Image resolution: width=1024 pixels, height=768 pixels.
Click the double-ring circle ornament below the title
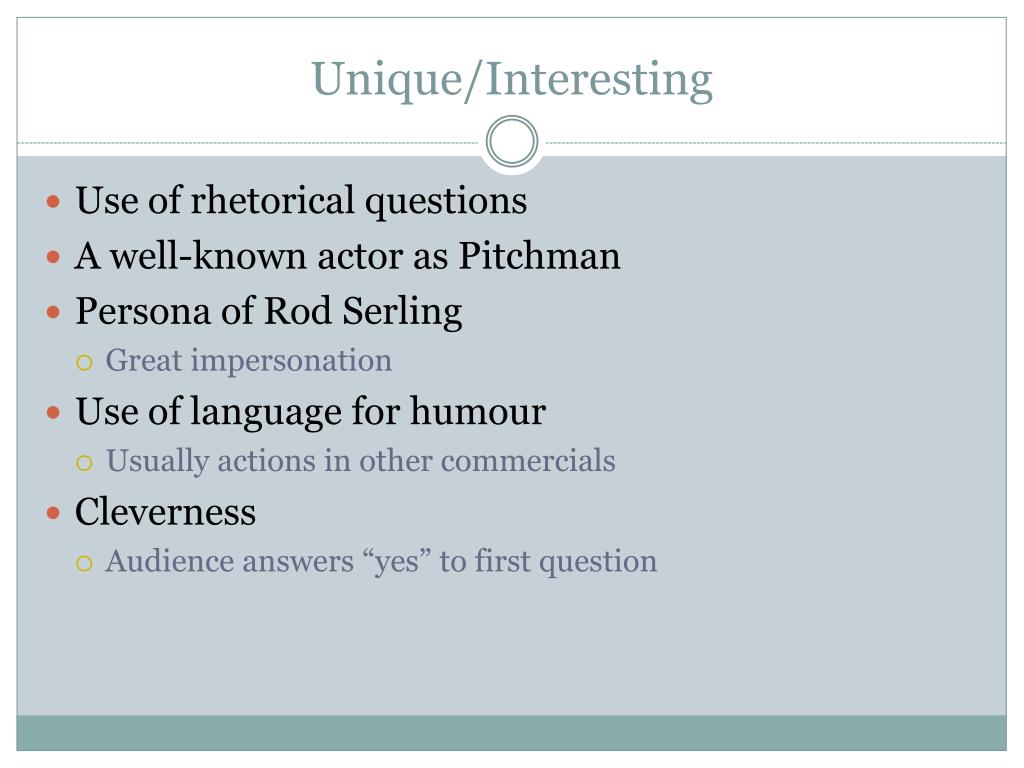pos(512,141)
